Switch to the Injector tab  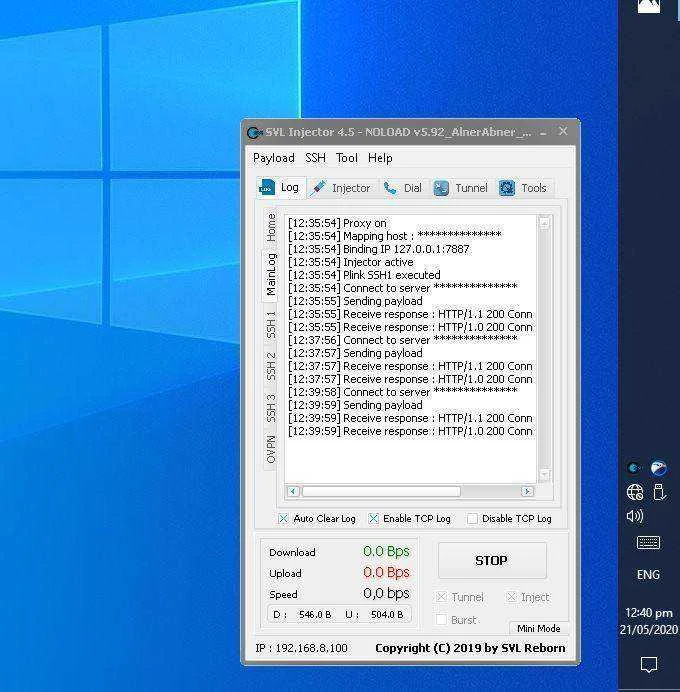[342, 188]
